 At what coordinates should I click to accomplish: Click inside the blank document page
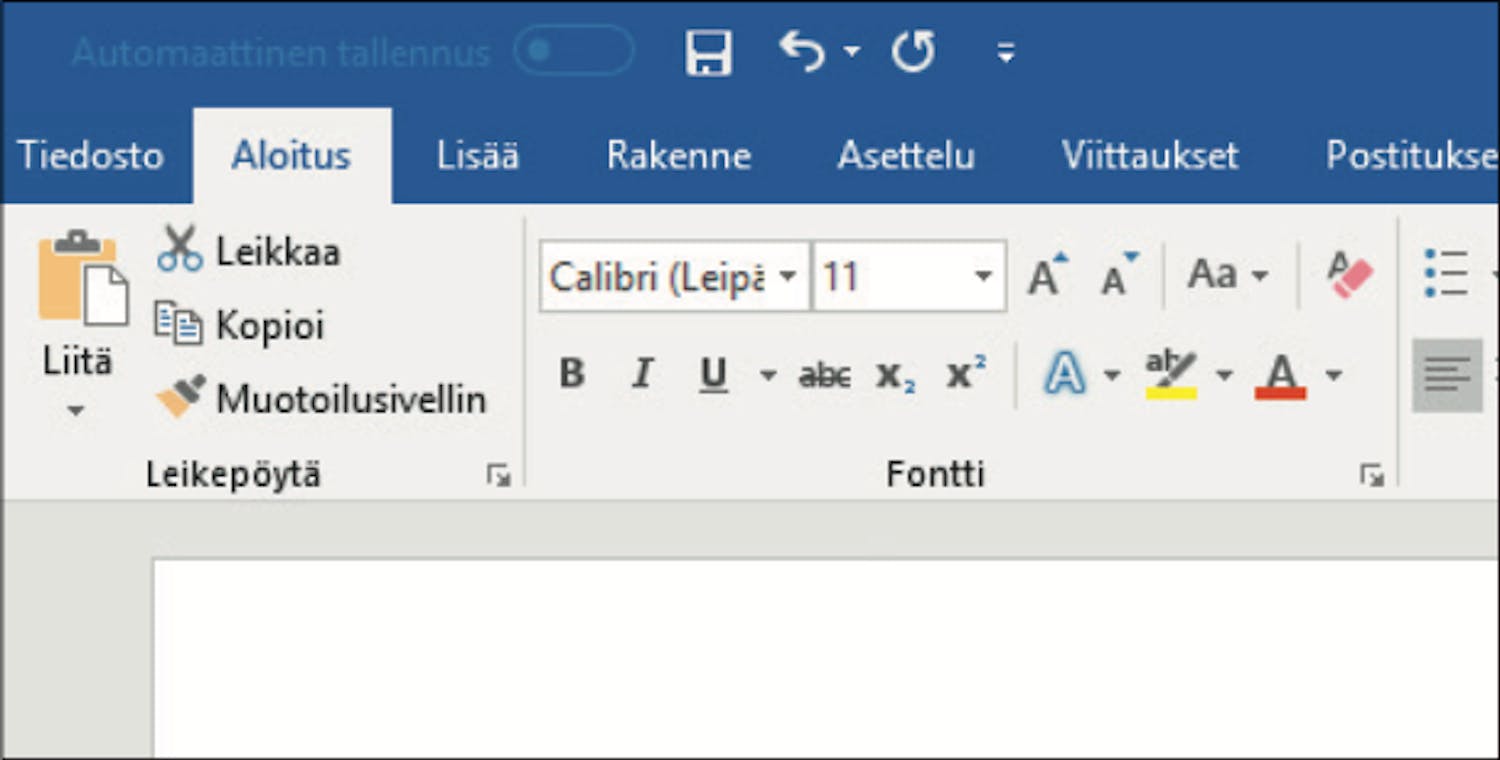[825, 660]
